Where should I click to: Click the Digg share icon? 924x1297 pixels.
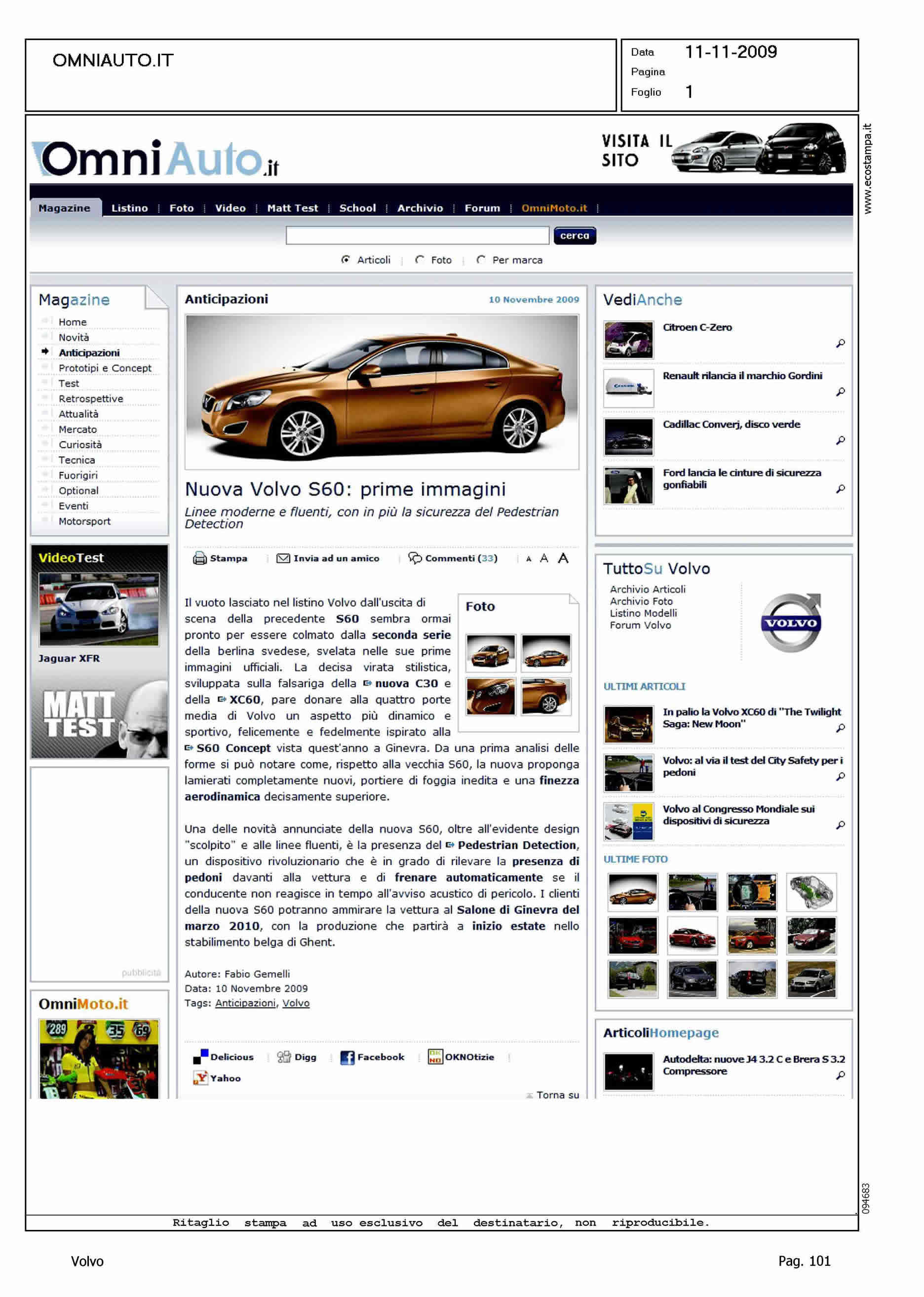pyautogui.click(x=283, y=1057)
